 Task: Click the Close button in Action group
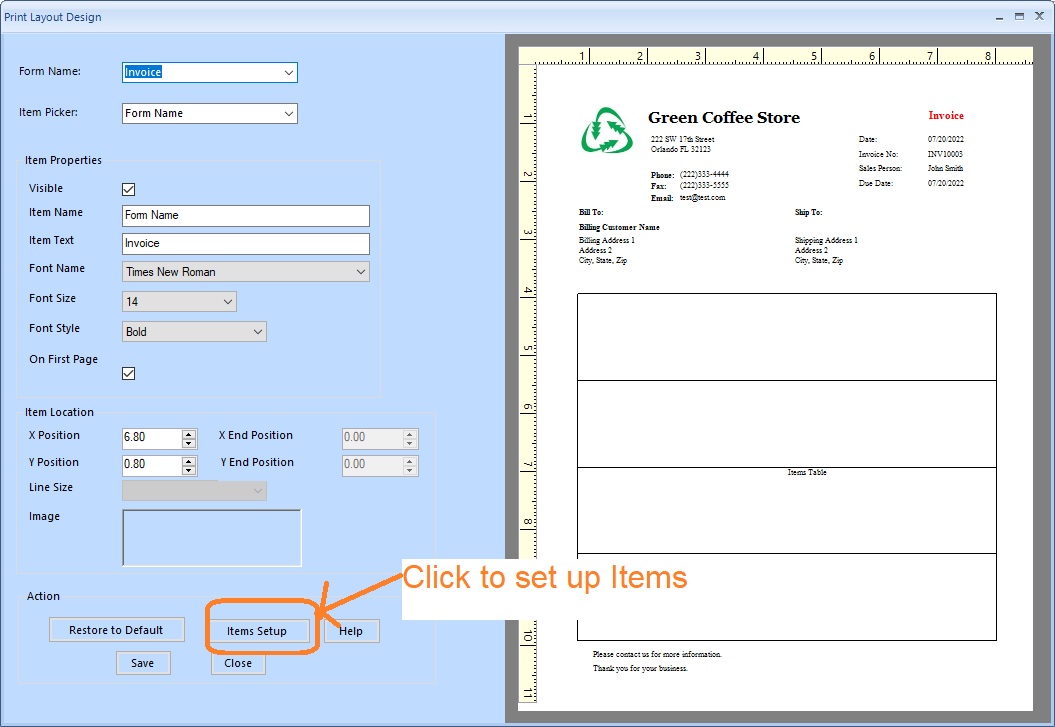click(238, 663)
